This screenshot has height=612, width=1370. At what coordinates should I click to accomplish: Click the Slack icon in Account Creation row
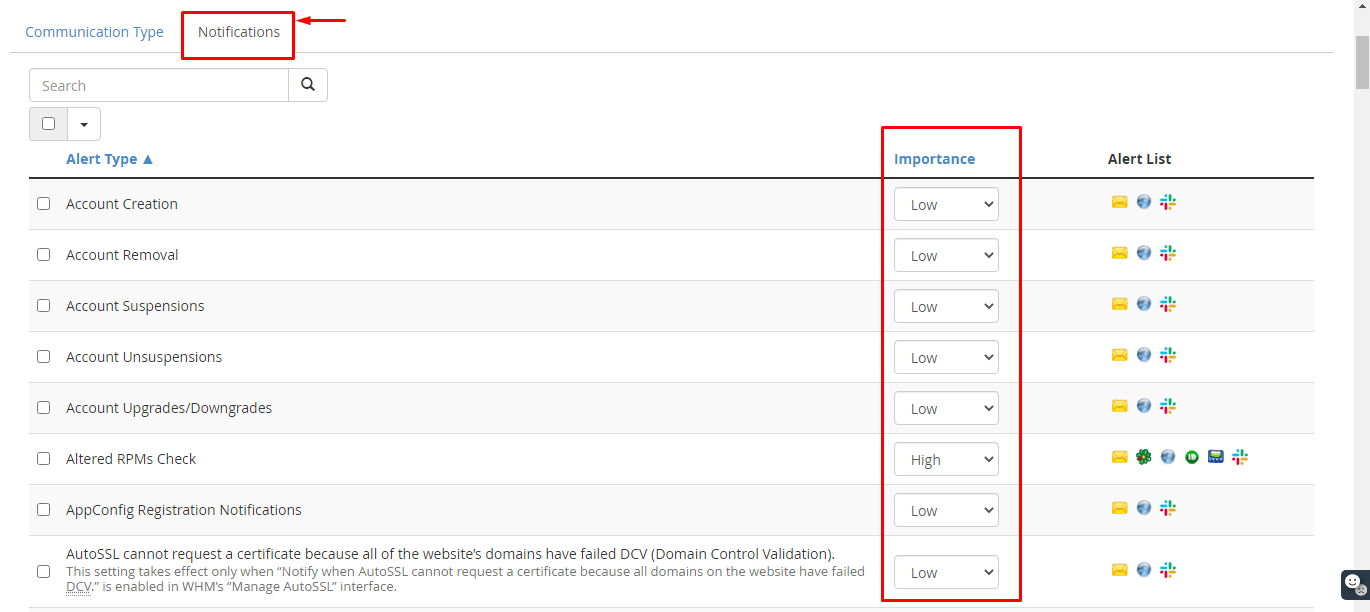tap(1168, 202)
